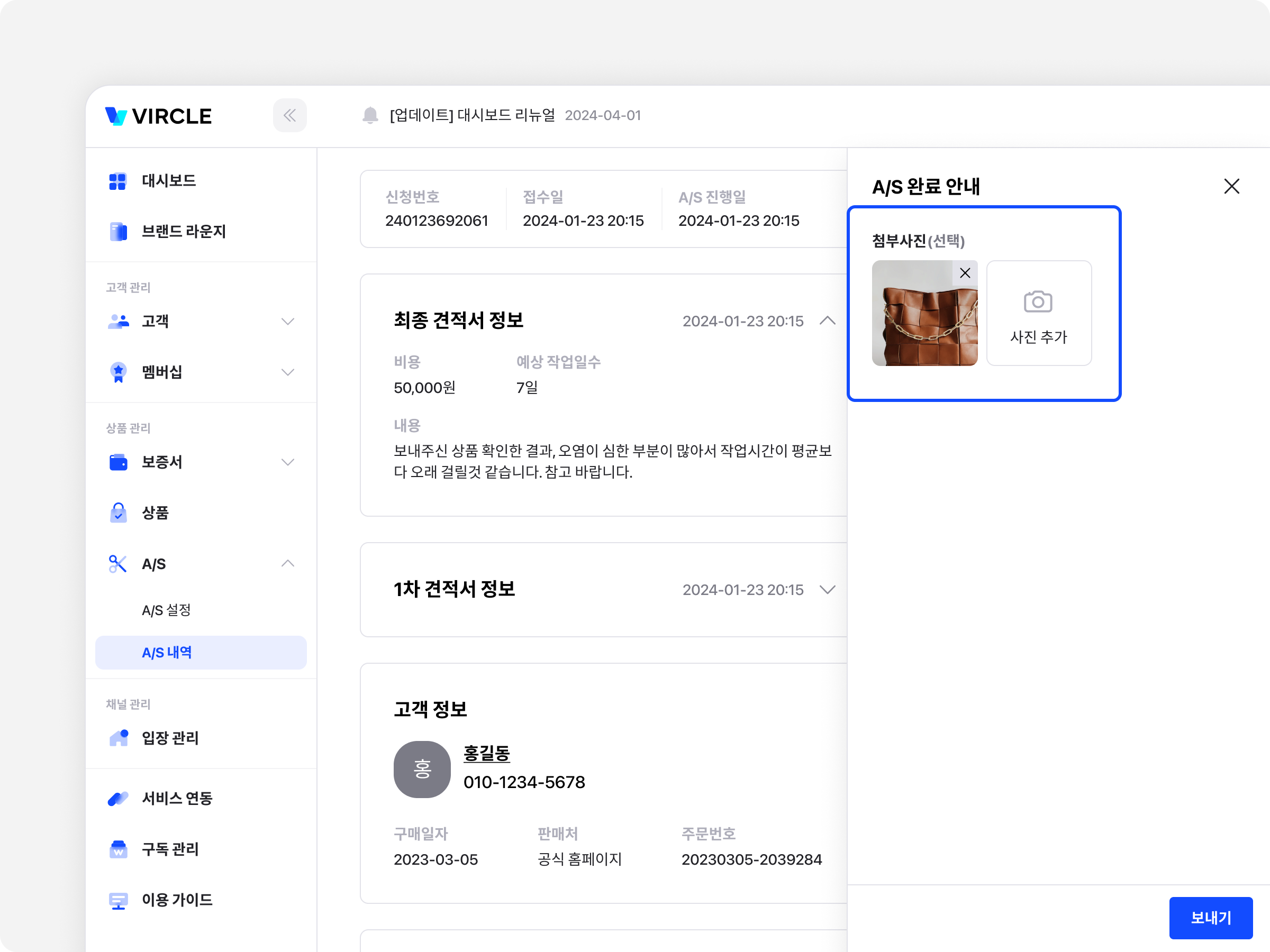Click the 서비스 연동 link icon
The width and height of the screenshot is (1270, 952).
click(117, 798)
